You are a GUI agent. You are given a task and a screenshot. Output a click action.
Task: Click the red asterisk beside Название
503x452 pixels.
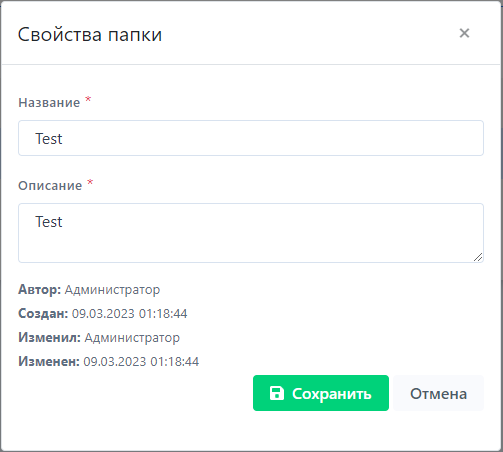pos(88,99)
